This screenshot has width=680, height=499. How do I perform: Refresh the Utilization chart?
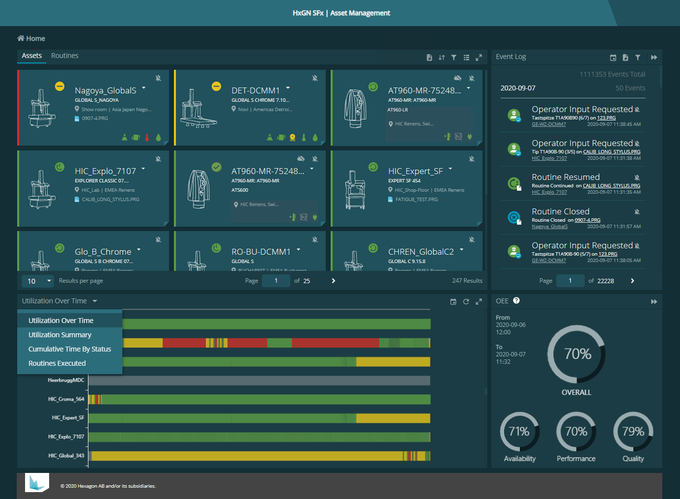point(465,300)
